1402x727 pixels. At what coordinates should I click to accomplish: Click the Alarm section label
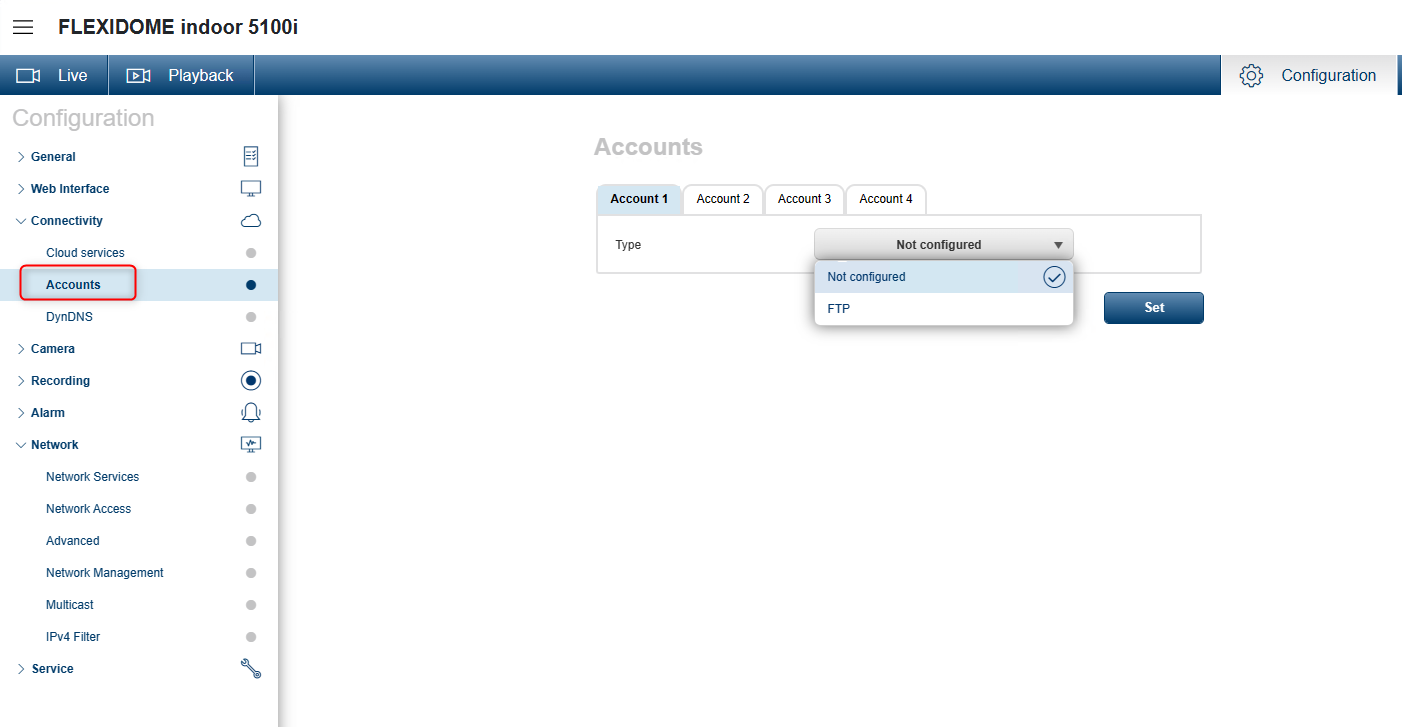click(x=48, y=413)
